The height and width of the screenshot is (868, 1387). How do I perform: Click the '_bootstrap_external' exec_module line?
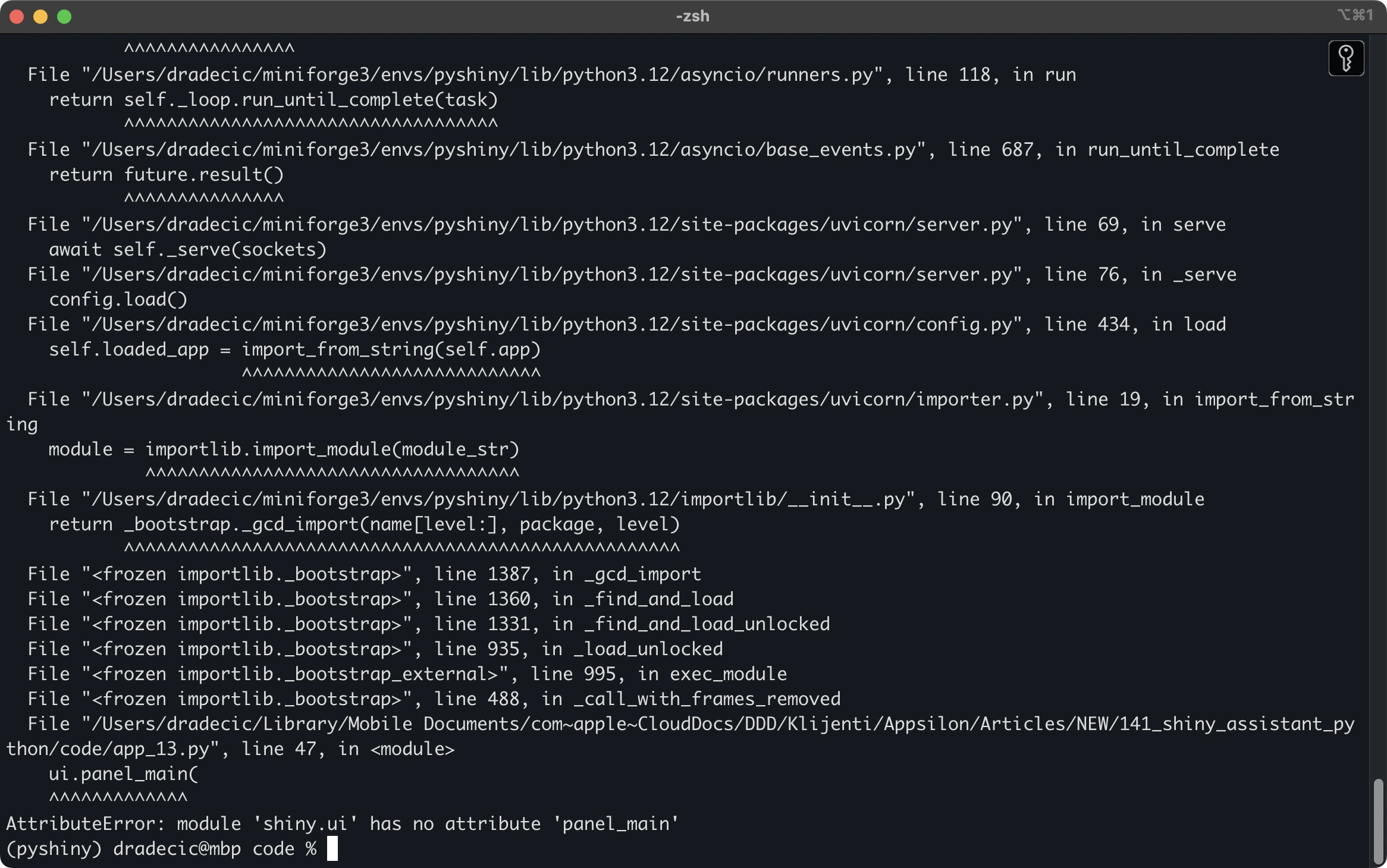click(x=407, y=674)
